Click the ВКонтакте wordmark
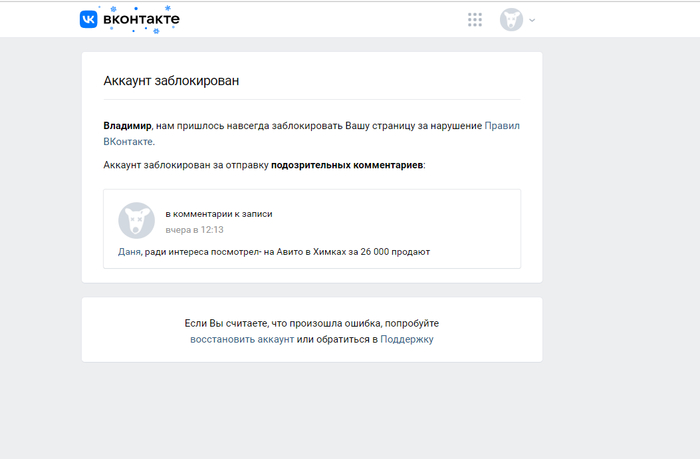 pyautogui.click(x=141, y=19)
